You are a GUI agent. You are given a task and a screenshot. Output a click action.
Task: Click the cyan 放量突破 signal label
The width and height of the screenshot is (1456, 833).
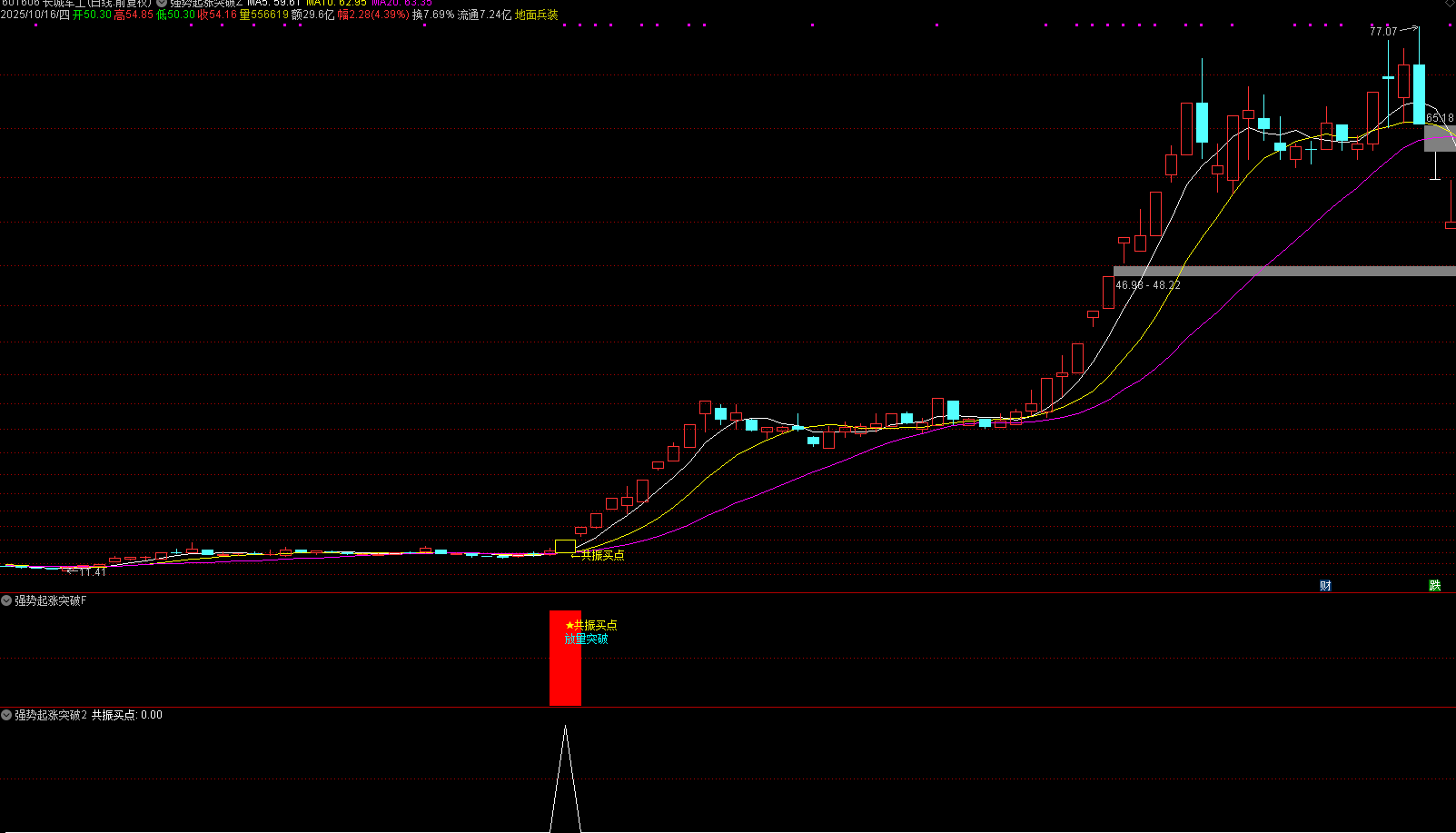586,639
